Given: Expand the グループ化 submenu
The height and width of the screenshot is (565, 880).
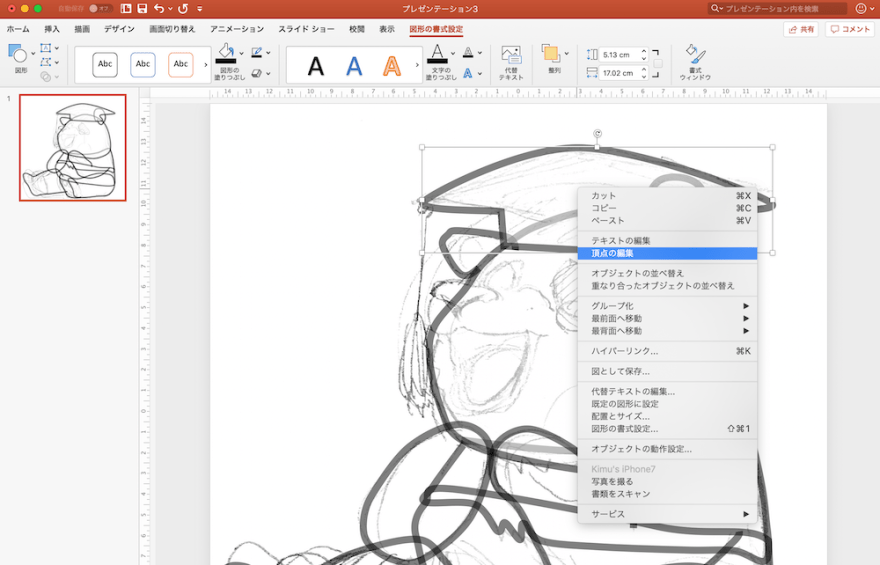Looking at the screenshot, I should [x=667, y=306].
